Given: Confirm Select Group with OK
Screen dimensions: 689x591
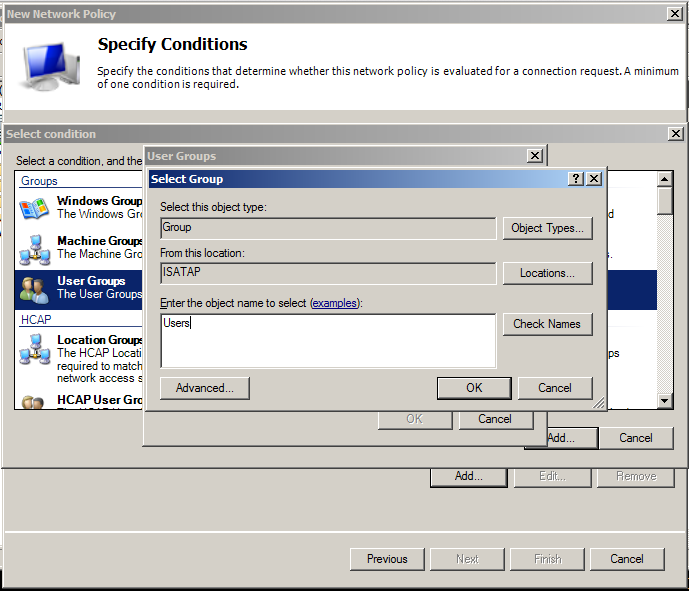Looking at the screenshot, I should pyautogui.click(x=474, y=388).
